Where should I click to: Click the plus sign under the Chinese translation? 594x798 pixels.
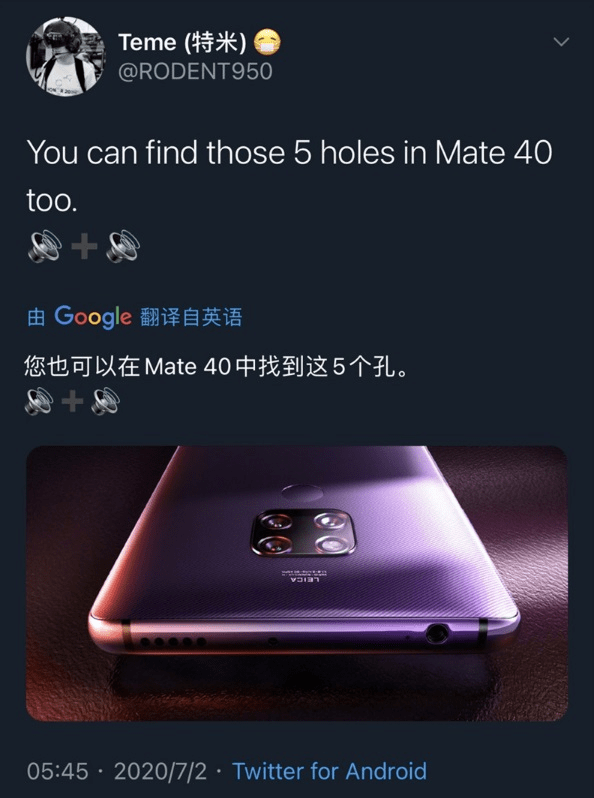coord(72,402)
